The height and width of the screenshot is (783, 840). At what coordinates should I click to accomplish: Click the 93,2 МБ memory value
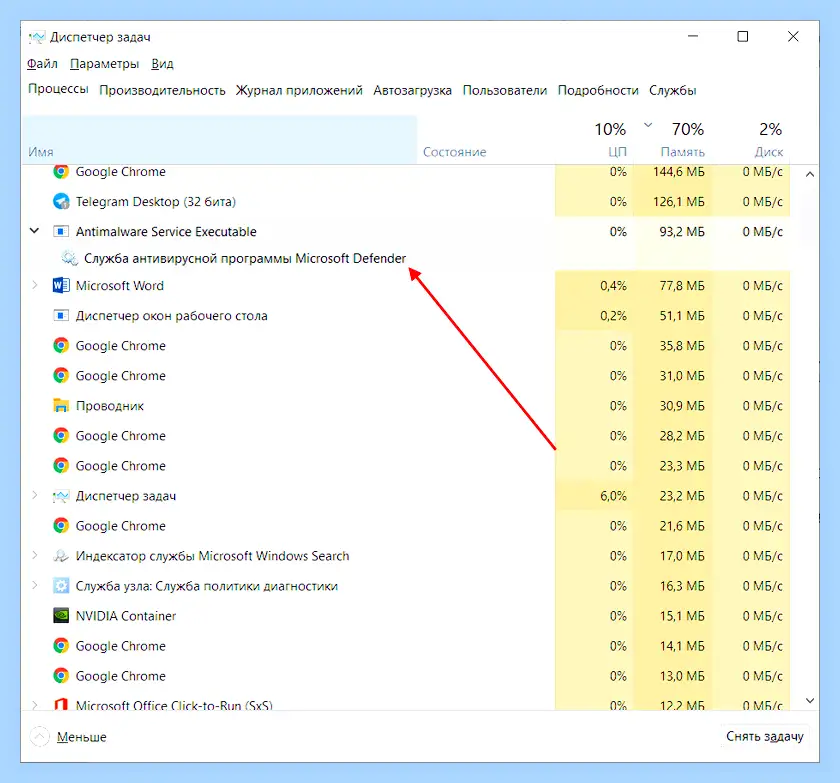pyautogui.click(x=681, y=231)
